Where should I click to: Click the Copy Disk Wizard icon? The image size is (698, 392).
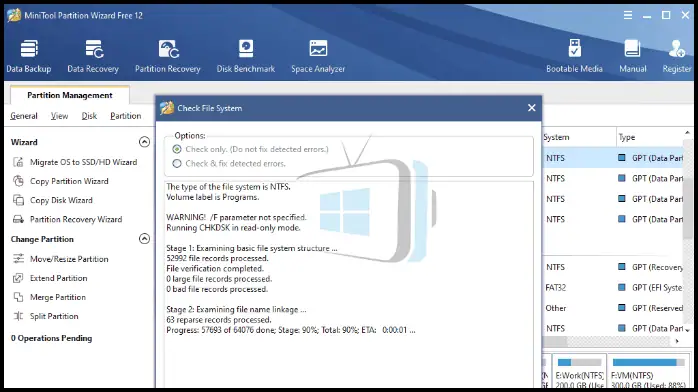tap(18, 200)
